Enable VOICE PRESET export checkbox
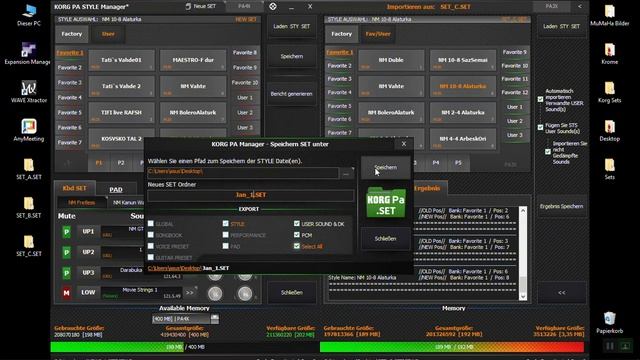Screen dimensions: 640x360 point(151,246)
